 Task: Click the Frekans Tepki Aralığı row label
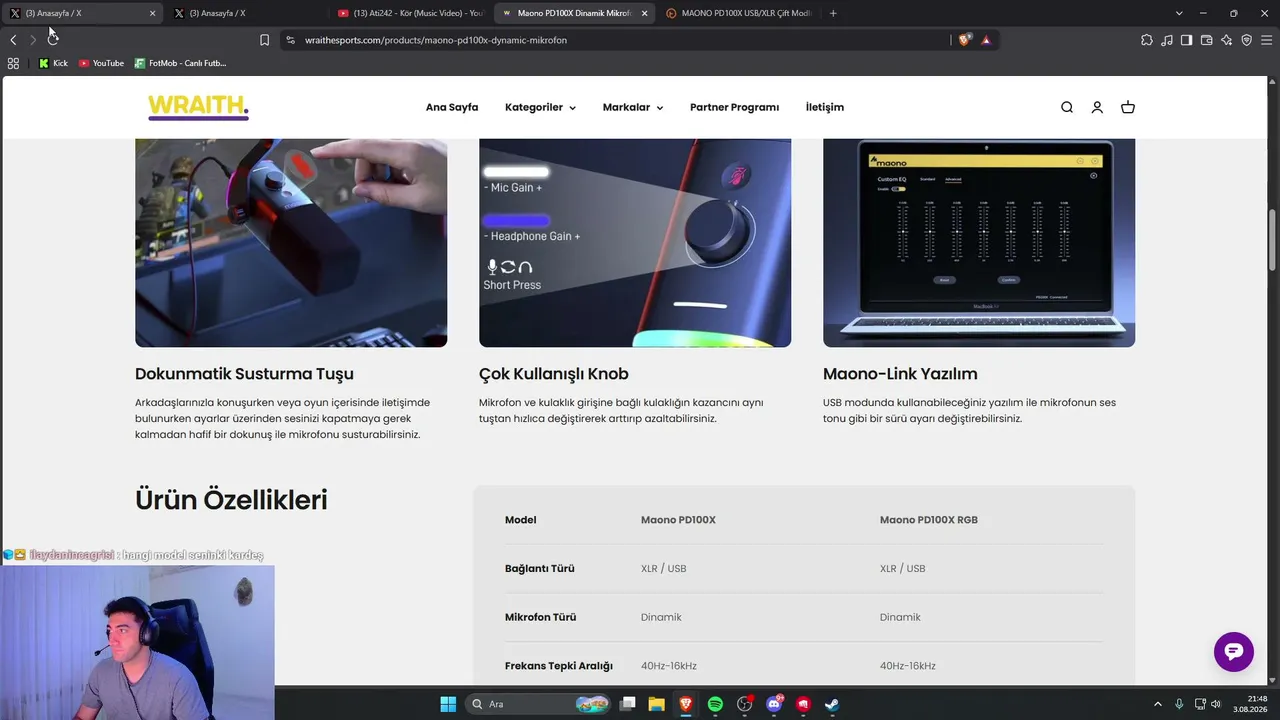(559, 666)
